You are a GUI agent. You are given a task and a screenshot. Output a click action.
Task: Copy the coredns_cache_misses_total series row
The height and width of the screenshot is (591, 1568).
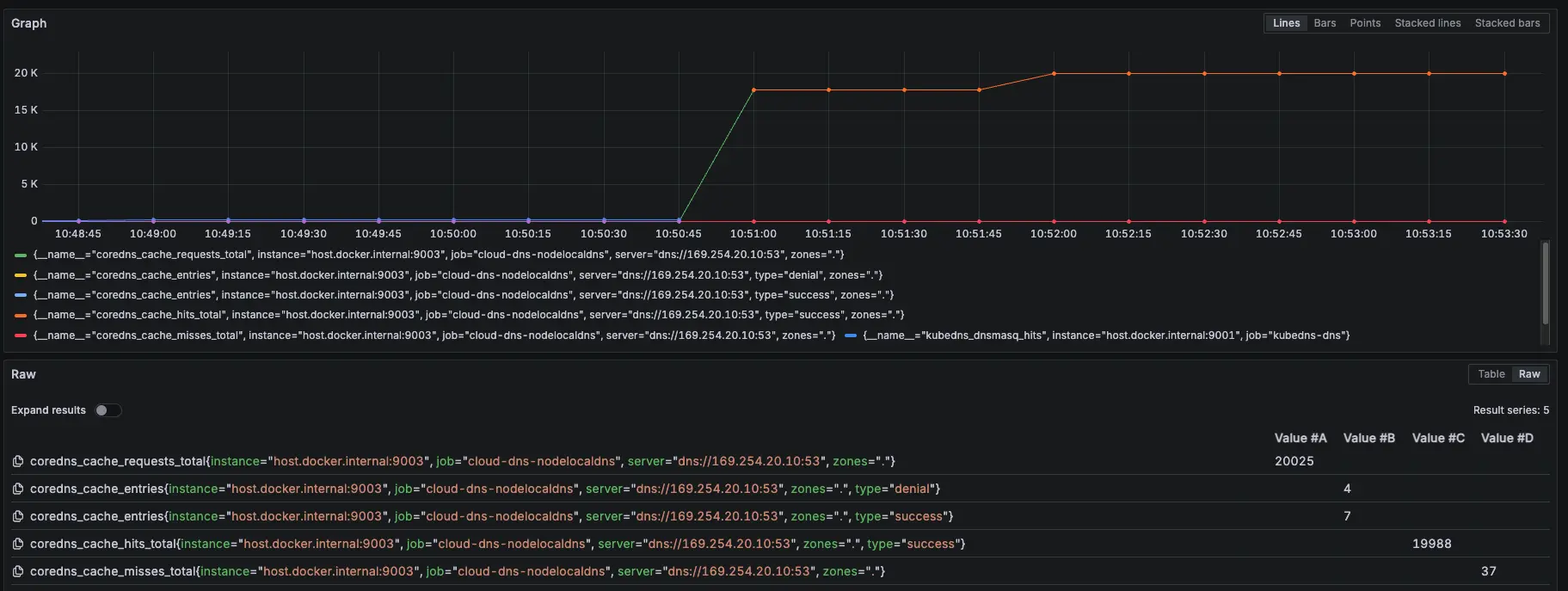click(x=18, y=572)
